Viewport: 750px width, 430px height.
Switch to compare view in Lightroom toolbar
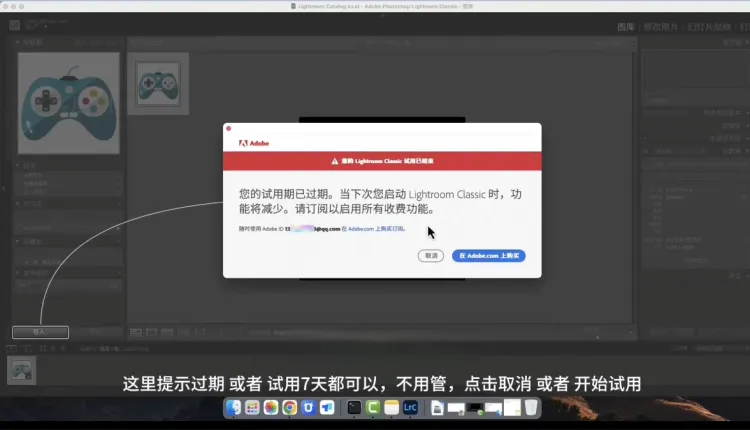tap(167, 332)
